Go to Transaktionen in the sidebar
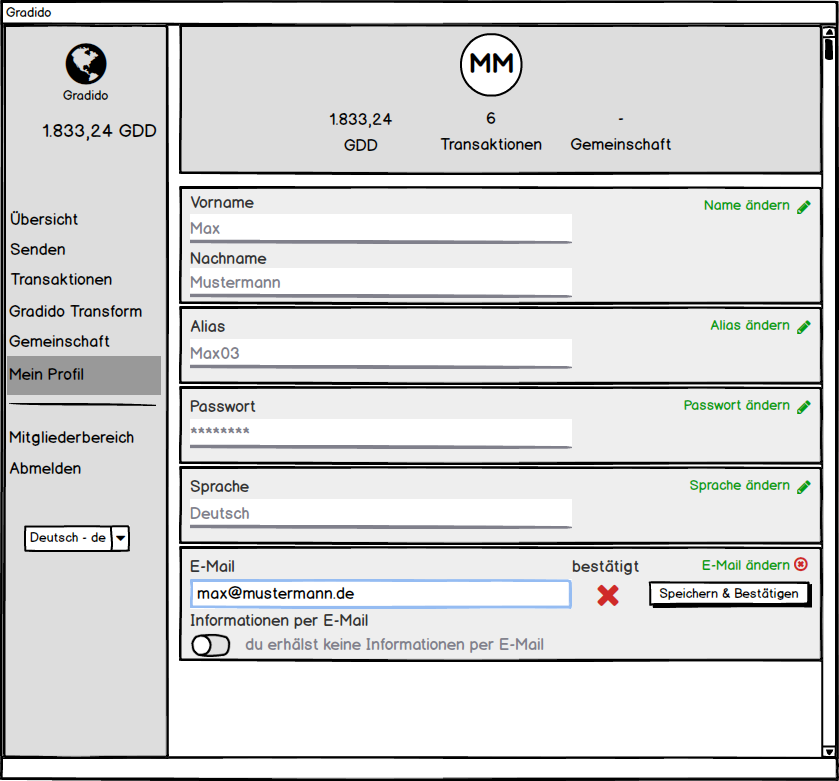839x781 pixels. pos(61,280)
